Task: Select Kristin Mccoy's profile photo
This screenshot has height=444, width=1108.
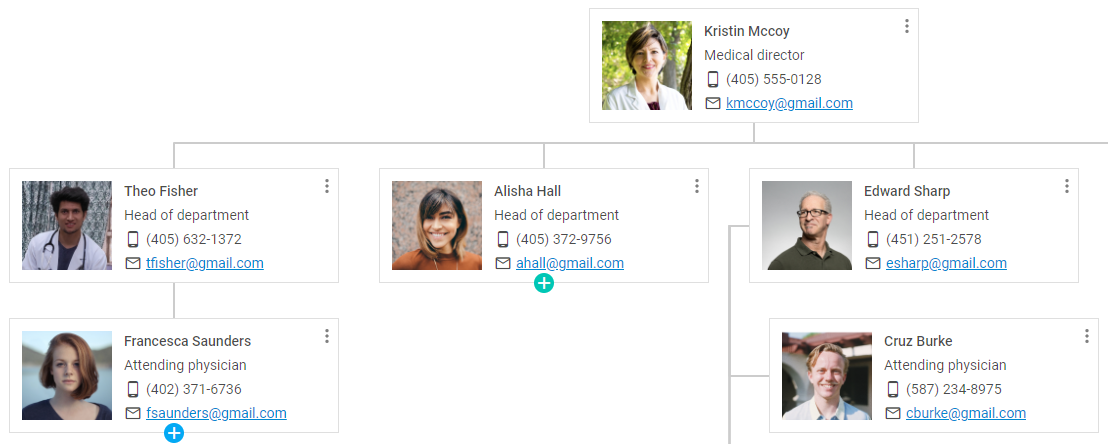Action: (647, 66)
